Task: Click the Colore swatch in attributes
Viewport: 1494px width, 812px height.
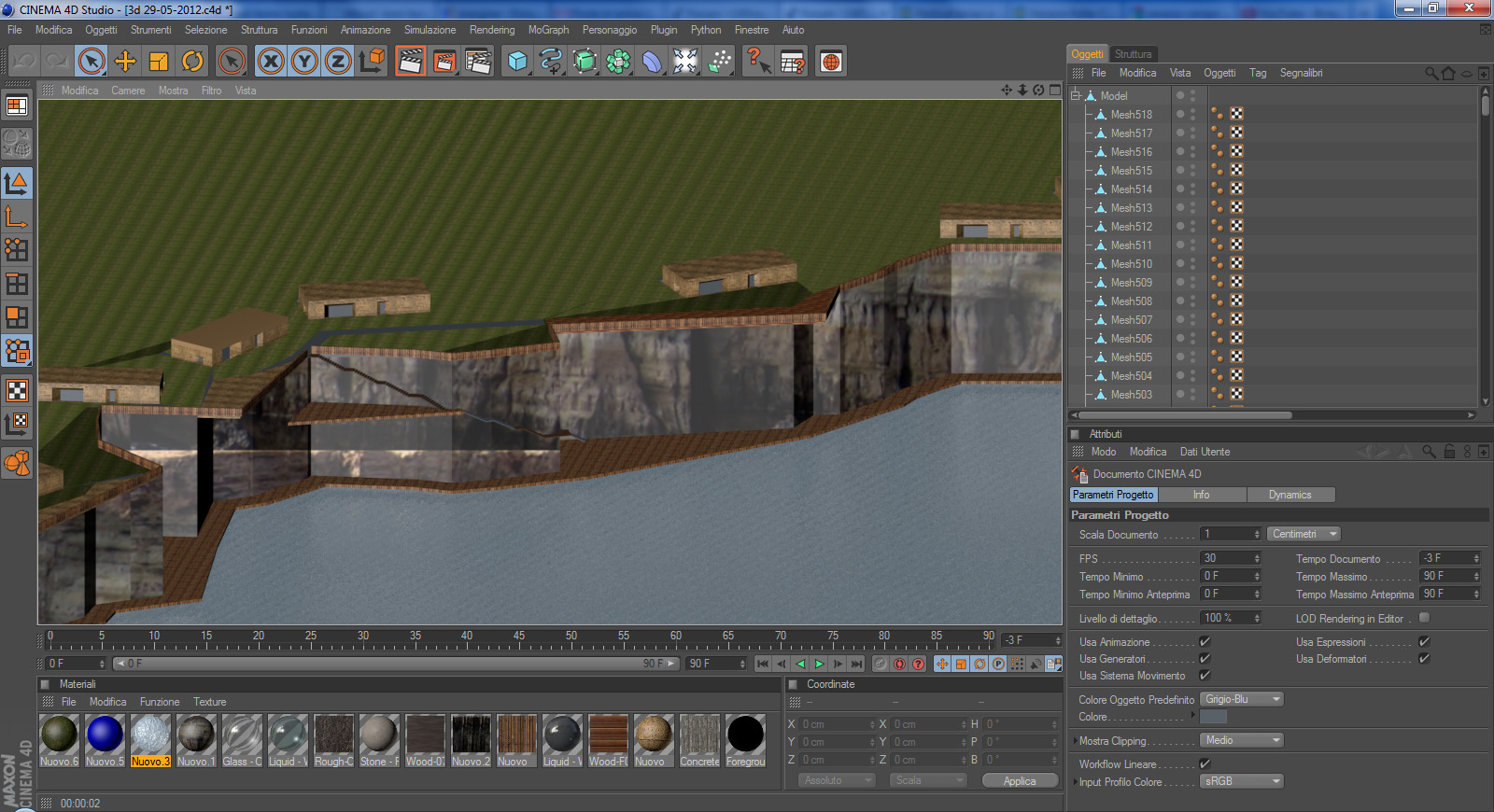Action: 1213,717
